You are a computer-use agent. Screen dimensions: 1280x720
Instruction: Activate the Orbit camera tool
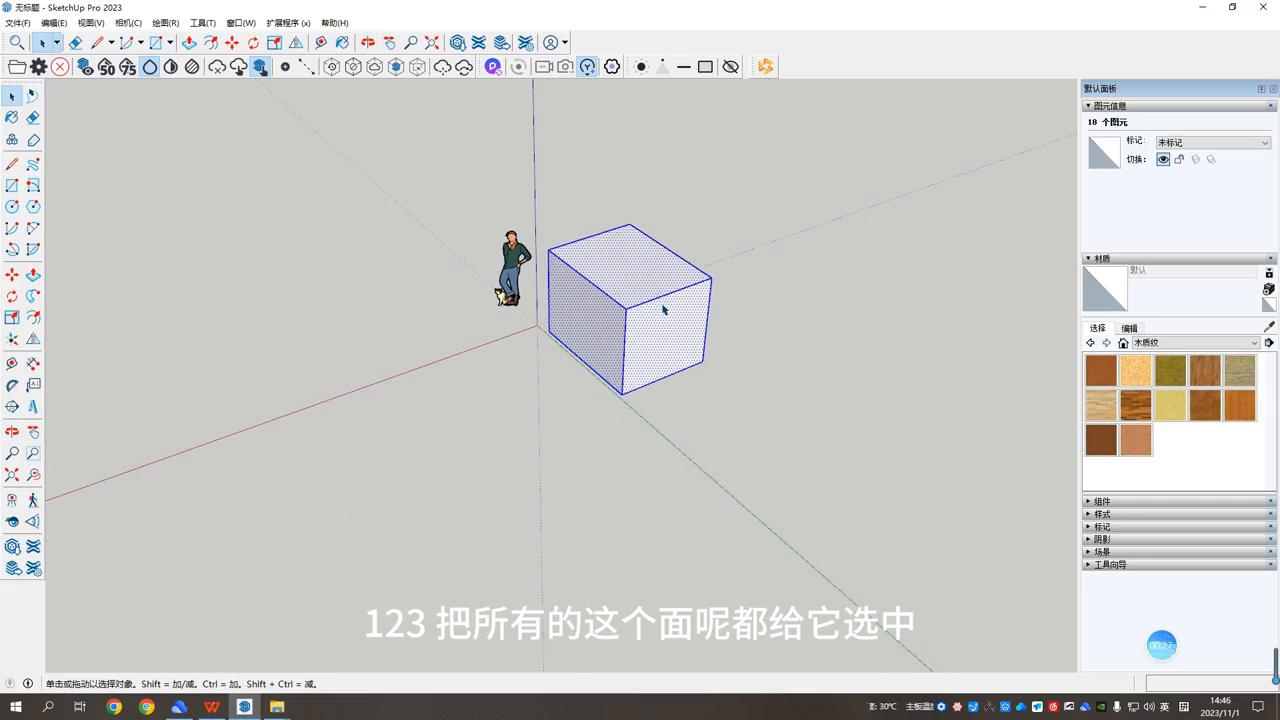(x=12, y=430)
